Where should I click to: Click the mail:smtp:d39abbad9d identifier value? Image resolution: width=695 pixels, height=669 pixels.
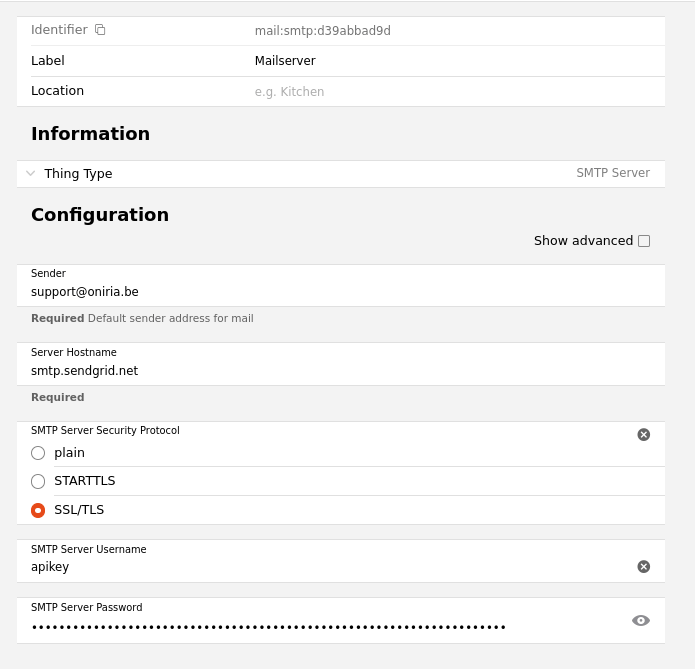coord(323,31)
